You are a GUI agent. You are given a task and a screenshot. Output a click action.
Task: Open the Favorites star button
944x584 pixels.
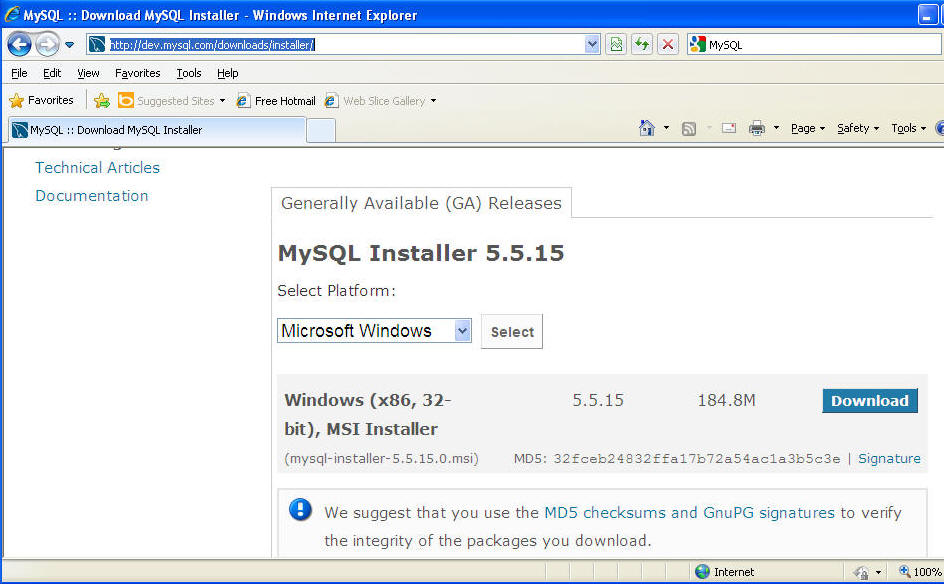pyautogui.click(x=42, y=100)
